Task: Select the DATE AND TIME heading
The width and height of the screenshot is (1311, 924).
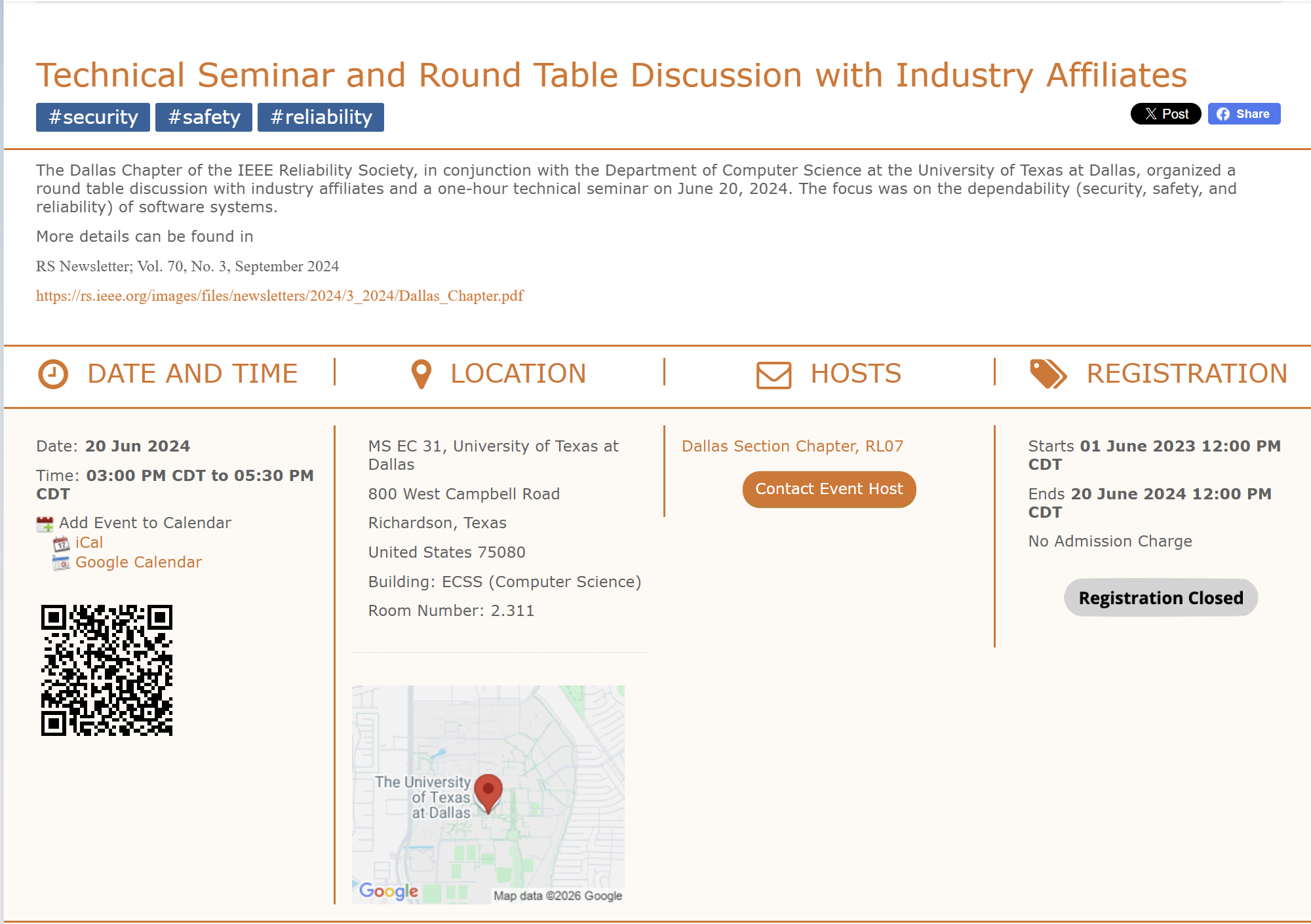Action: click(193, 374)
